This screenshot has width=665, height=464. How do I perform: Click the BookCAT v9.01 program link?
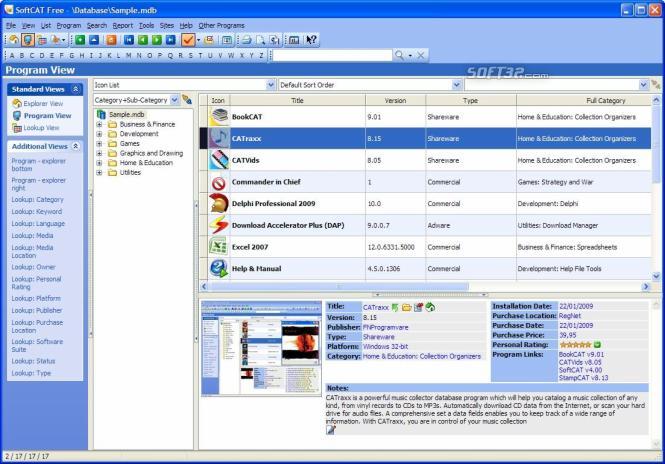point(580,353)
